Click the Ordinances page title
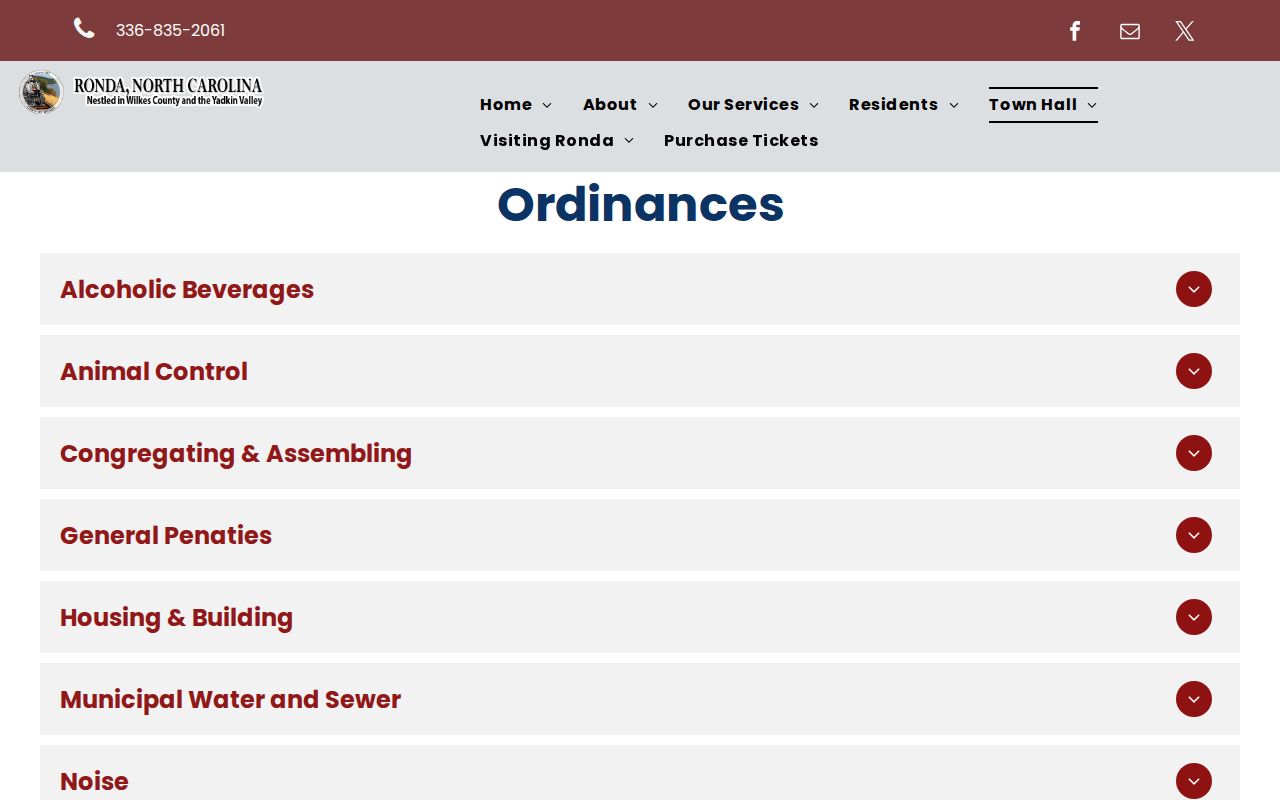Screen dimensions: 1280x800 [x=640, y=204]
